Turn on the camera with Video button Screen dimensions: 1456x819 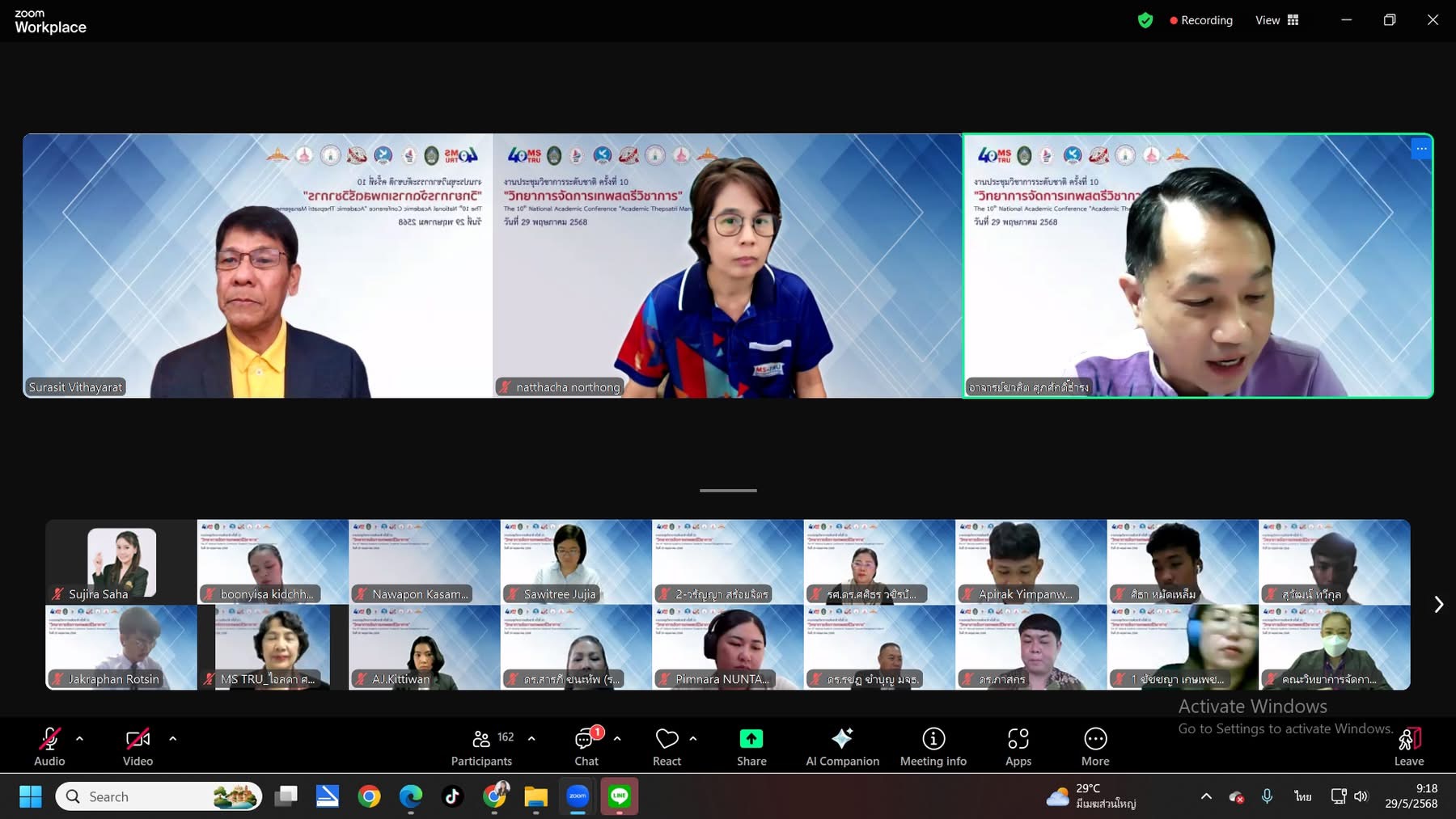[x=138, y=746]
